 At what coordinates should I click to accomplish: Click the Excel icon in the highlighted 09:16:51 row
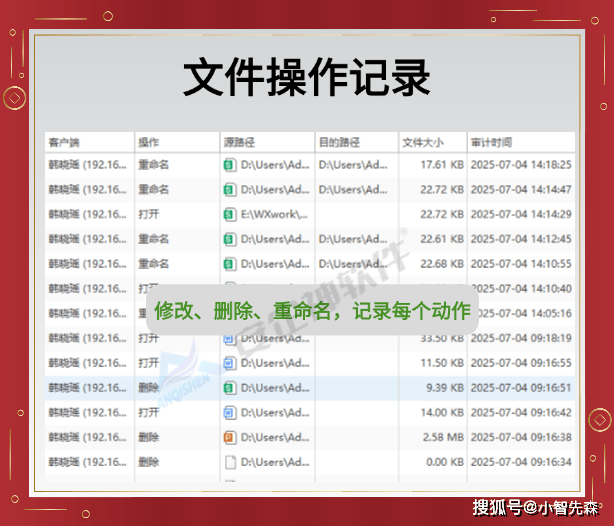point(229,387)
